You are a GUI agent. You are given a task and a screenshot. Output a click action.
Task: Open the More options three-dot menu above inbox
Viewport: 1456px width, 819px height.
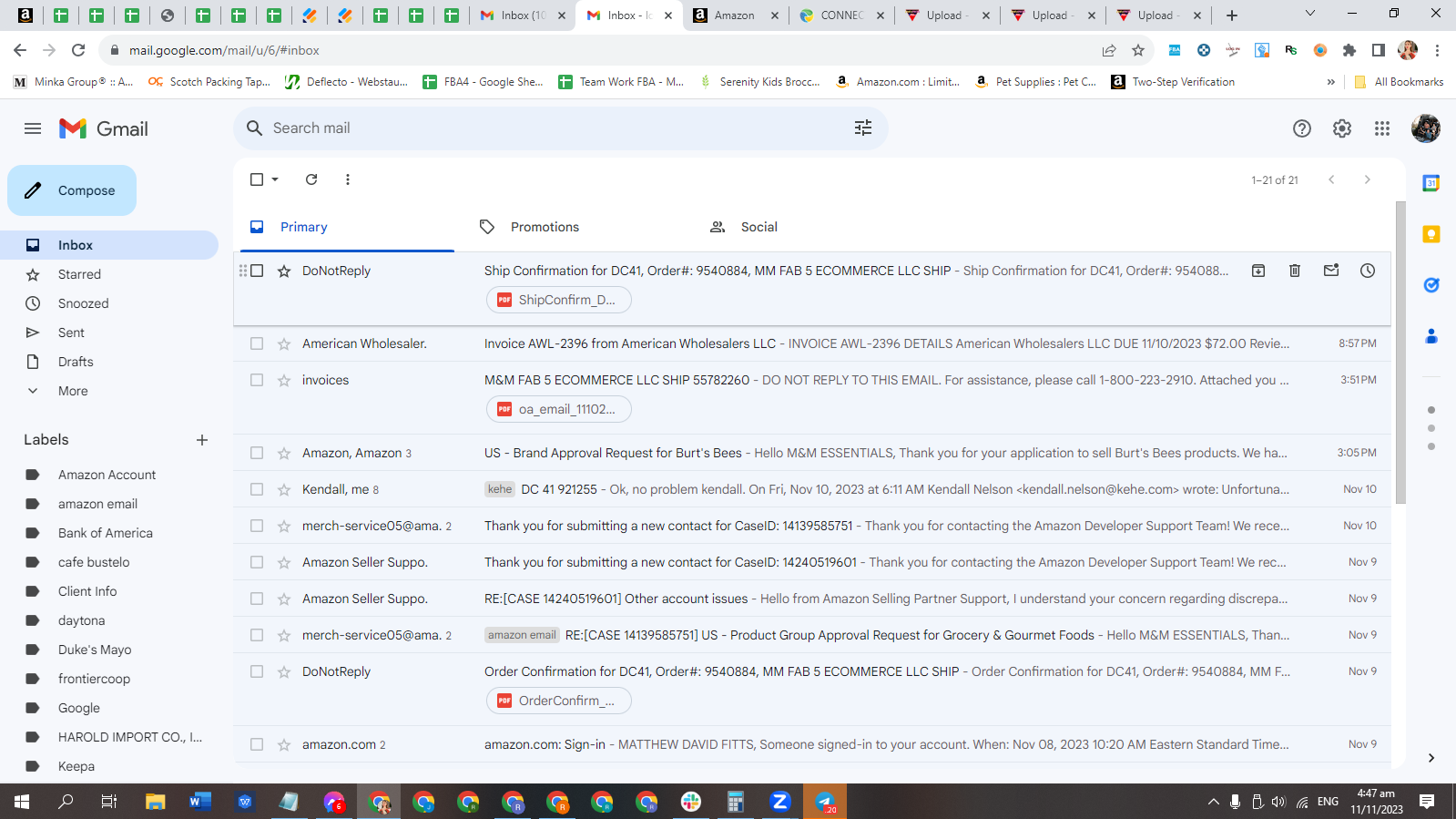tap(348, 179)
